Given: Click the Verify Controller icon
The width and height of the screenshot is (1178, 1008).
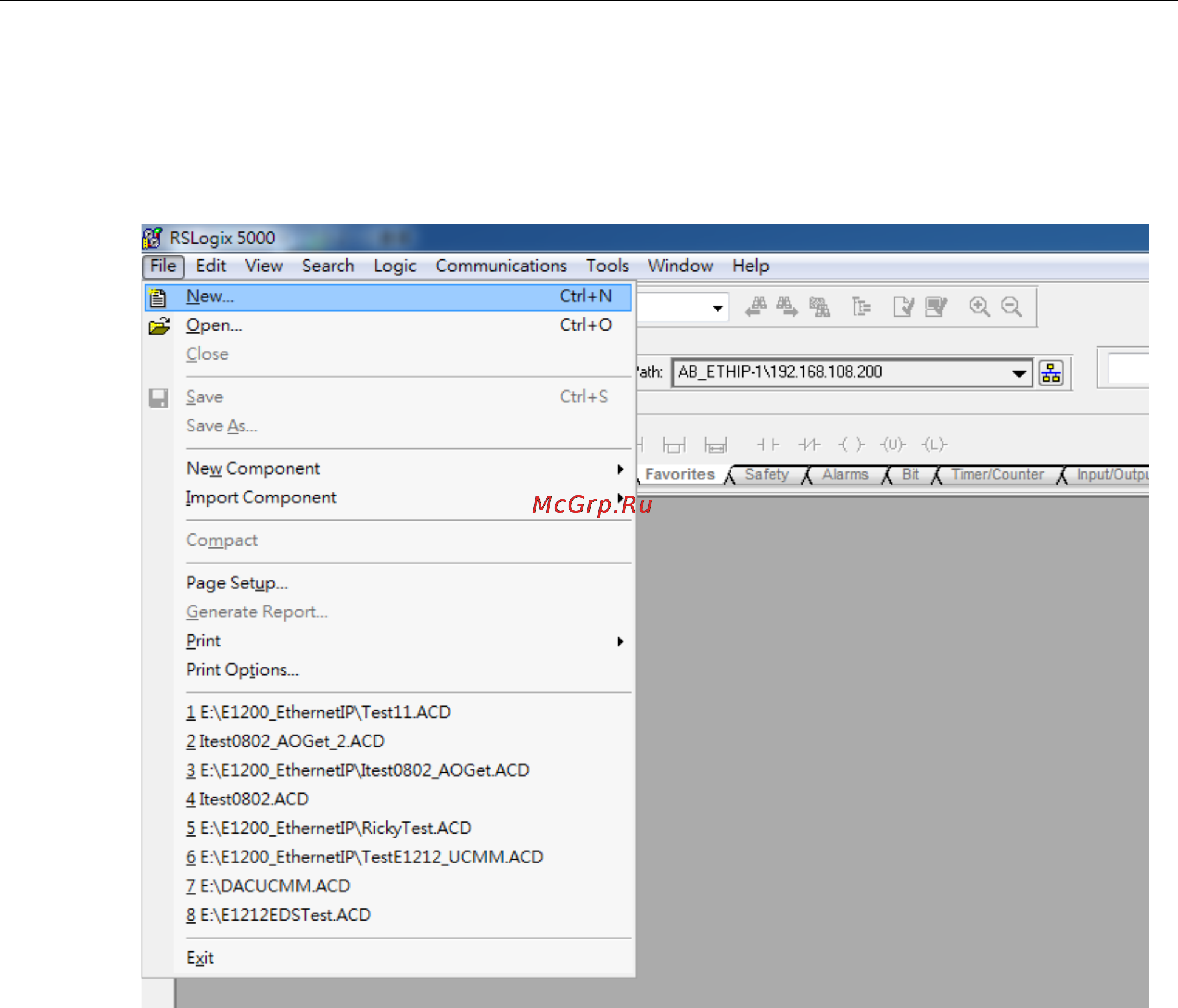Looking at the screenshot, I should 936,307.
